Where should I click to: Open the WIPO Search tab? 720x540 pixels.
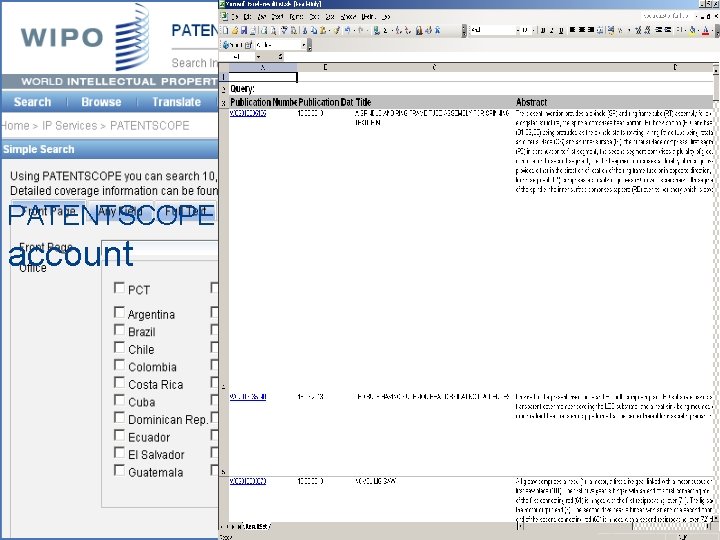[32, 102]
